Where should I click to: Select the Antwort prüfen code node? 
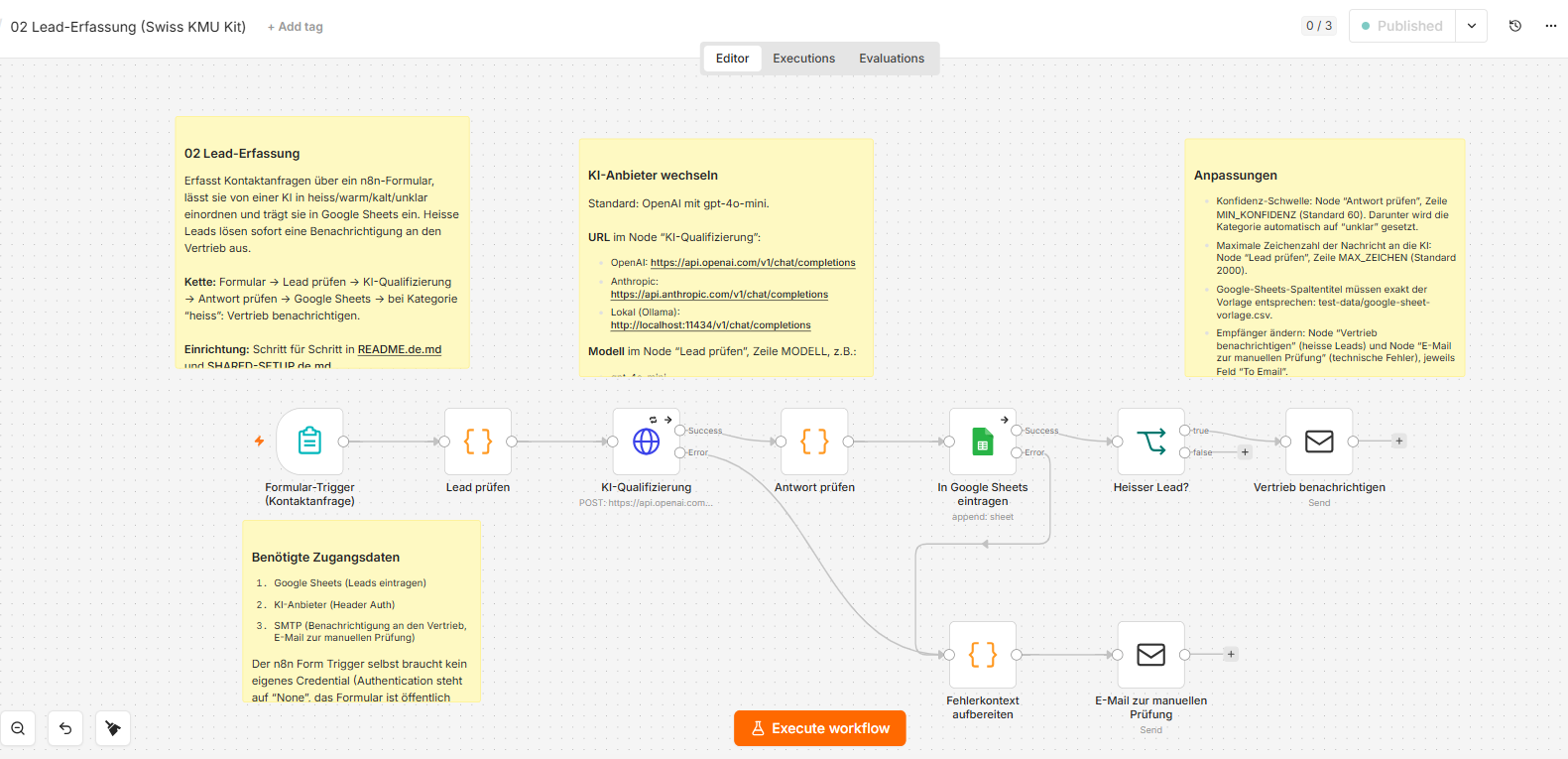coord(814,442)
